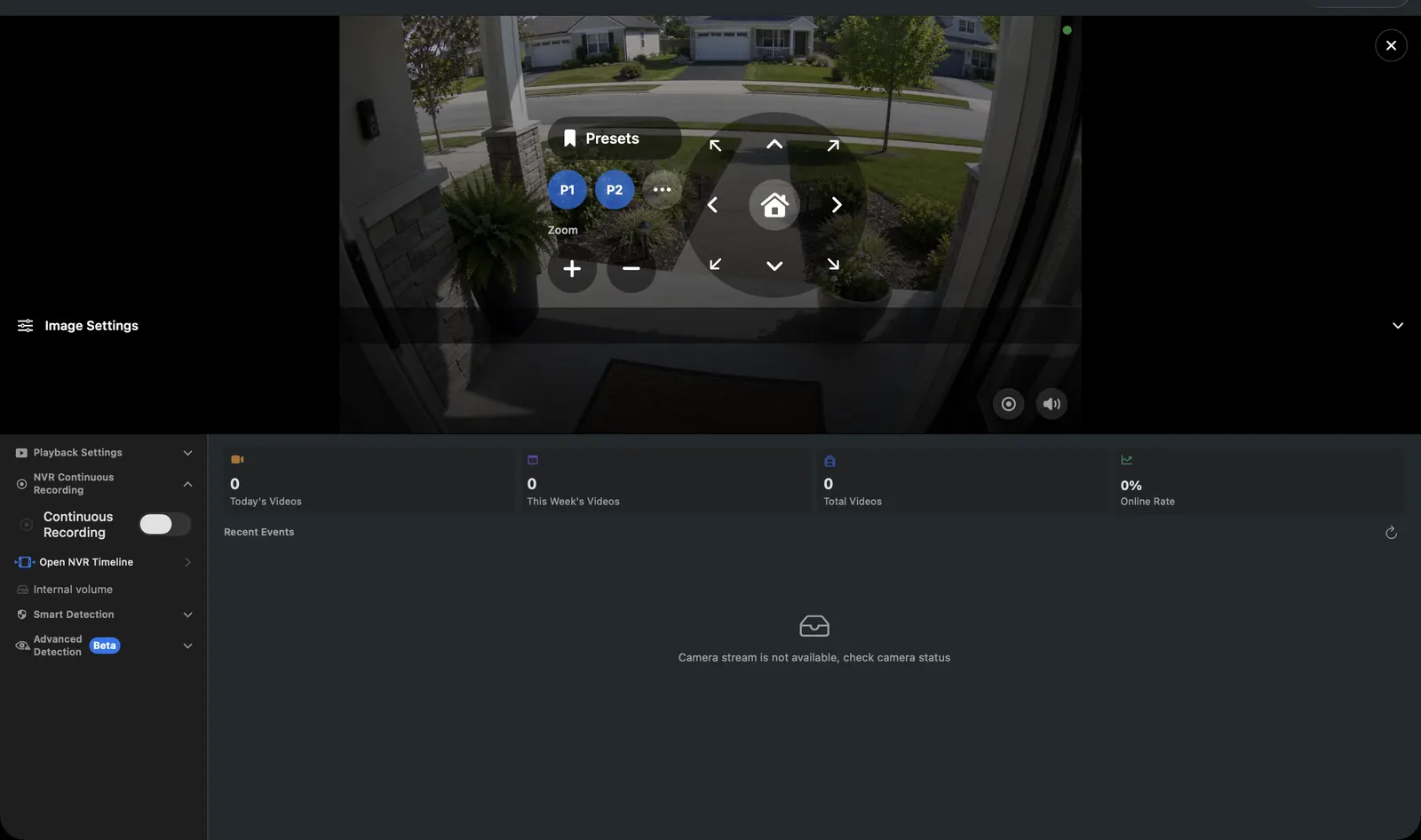Click the camera stream unavailable message
1421x840 pixels.
pyautogui.click(x=814, y=658)
